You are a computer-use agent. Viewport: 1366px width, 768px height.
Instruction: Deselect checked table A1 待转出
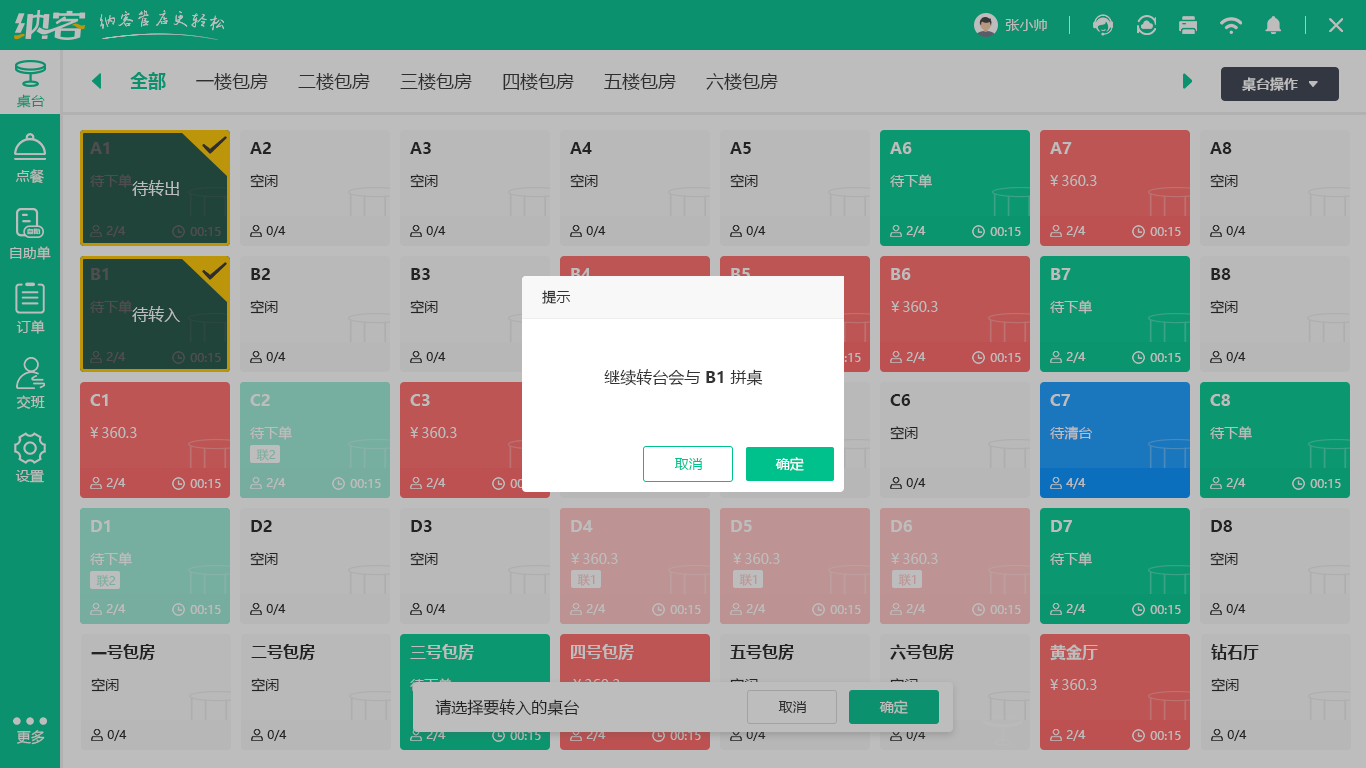pyautogui.click(x=155, y=188)
